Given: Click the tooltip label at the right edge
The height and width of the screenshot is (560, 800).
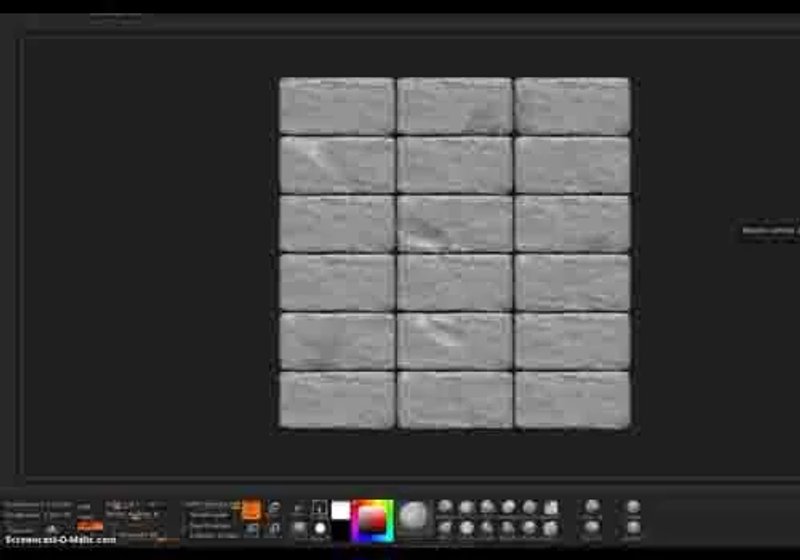Looking at the screenshot, I should (770, 232).
